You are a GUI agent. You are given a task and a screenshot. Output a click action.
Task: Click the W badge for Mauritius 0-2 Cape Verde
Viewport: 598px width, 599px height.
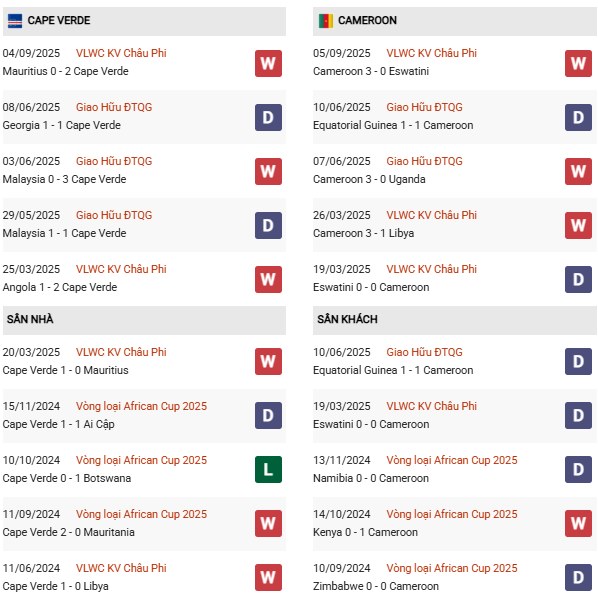click(268, 63)
